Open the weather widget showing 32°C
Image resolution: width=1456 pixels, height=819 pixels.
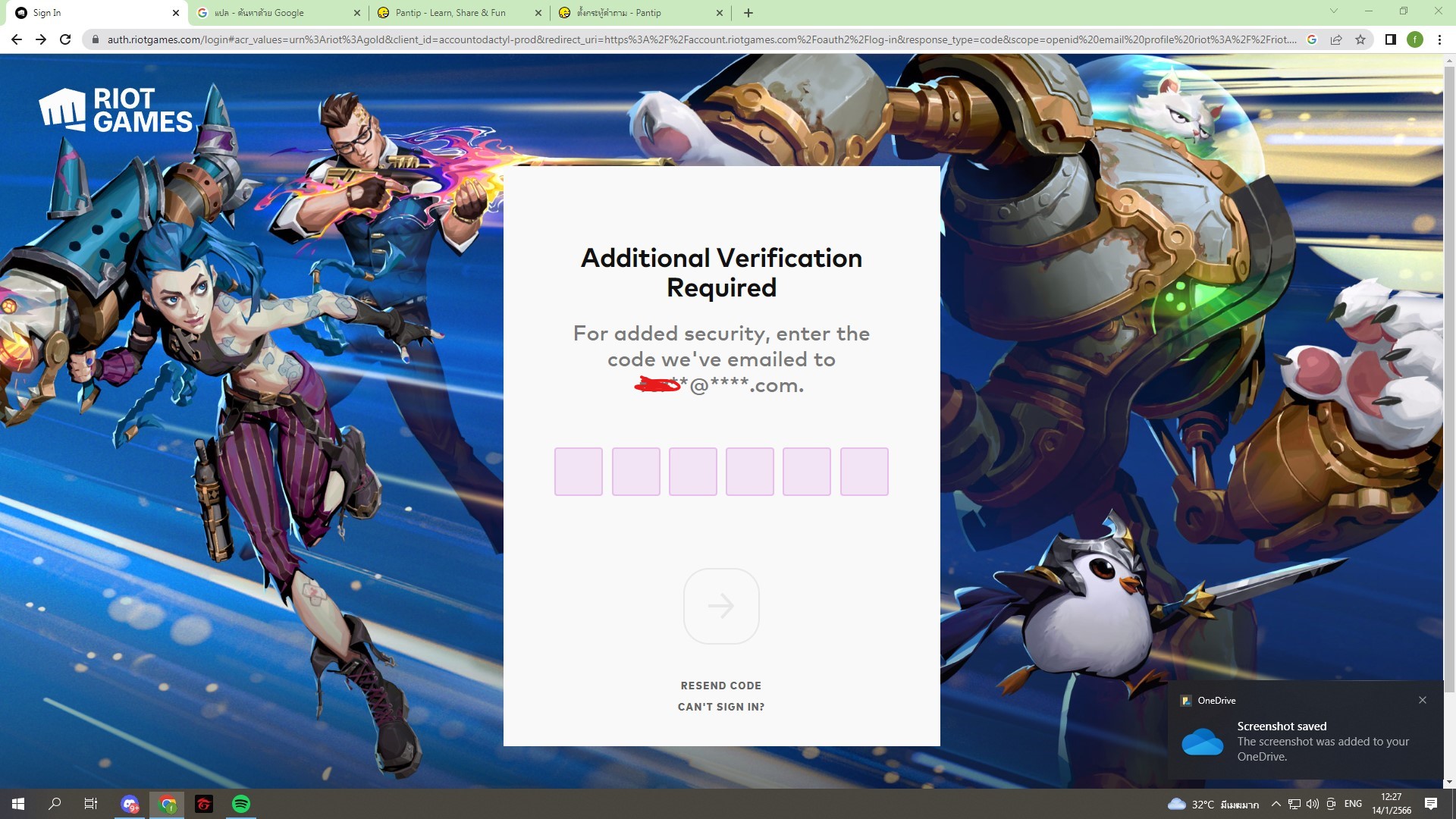pos(1213,804)
